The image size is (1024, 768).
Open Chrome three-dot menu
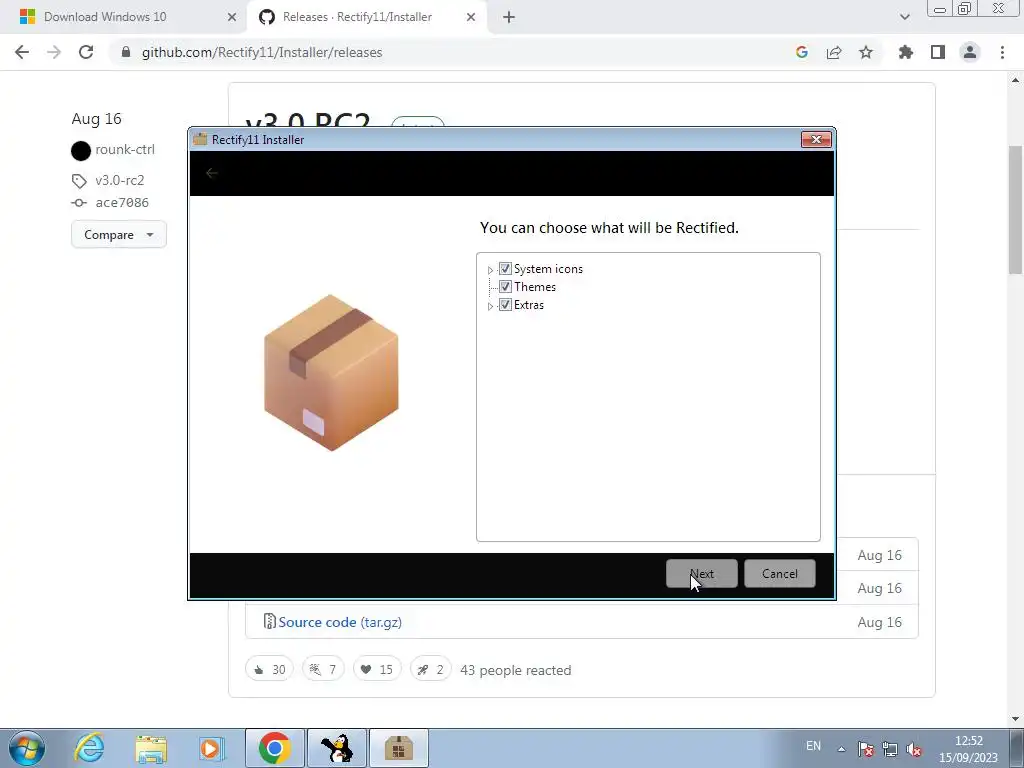tap(1002, 52)
